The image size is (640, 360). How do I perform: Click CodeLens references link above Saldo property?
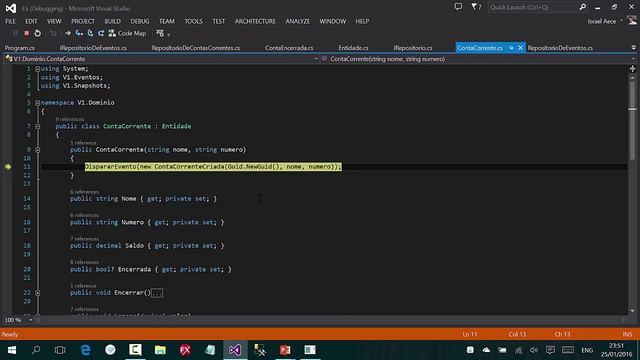pyautogui.click(x=84, y=239)
